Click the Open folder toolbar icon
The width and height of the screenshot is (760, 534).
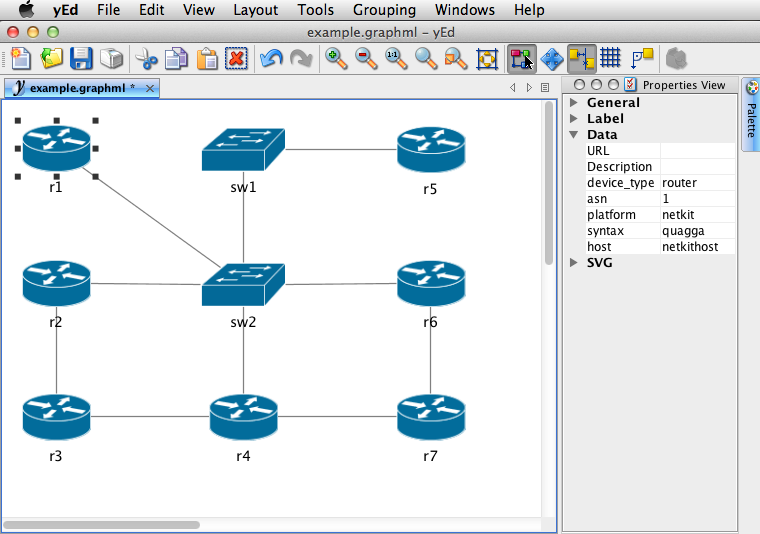51,59
